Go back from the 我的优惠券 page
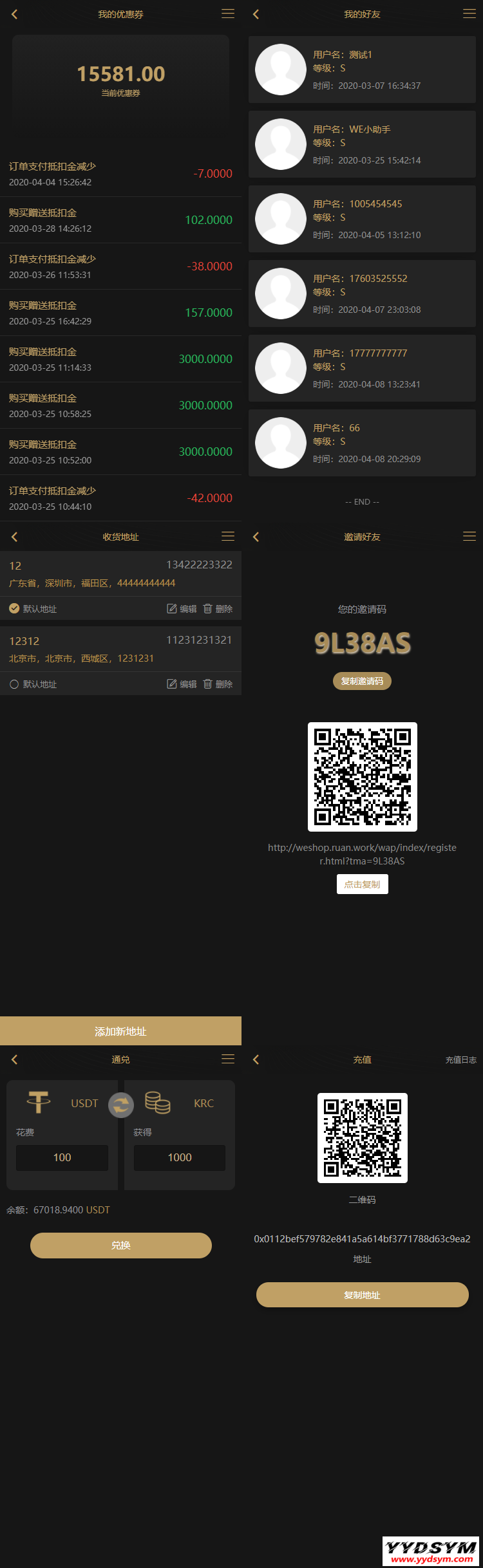The image size is (483, 1568). [x=15, y=14]
